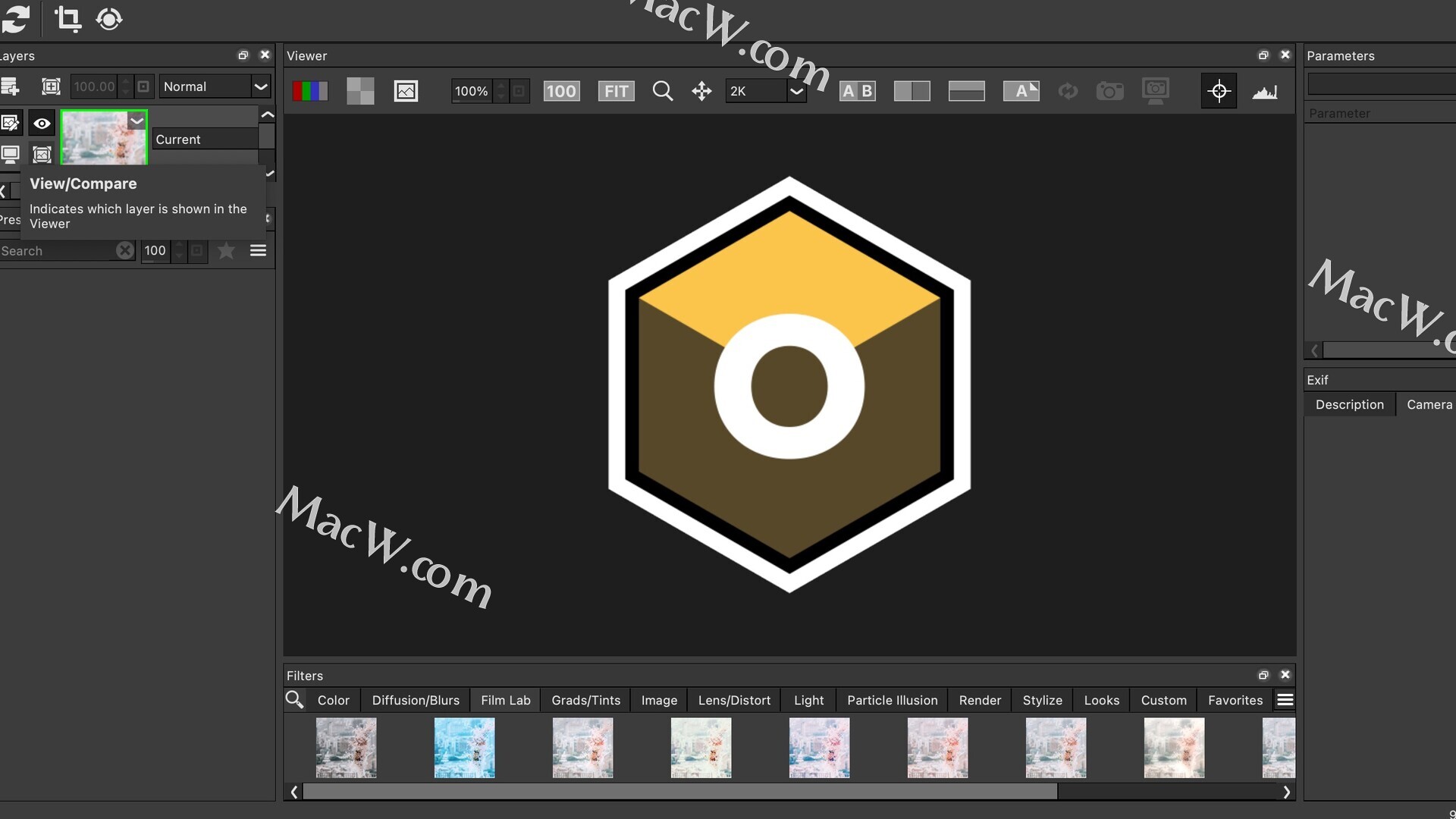Click the FIT button to fit the image
Image resolution: width=1456 pixels, height=819 pixels.
click(x=616, y=91)
